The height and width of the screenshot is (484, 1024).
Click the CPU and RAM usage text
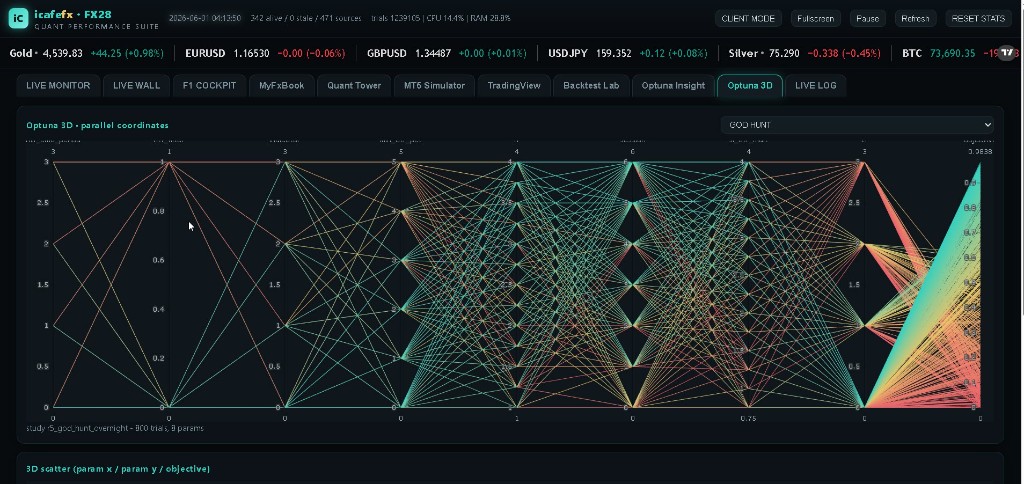tap(468, 18)
